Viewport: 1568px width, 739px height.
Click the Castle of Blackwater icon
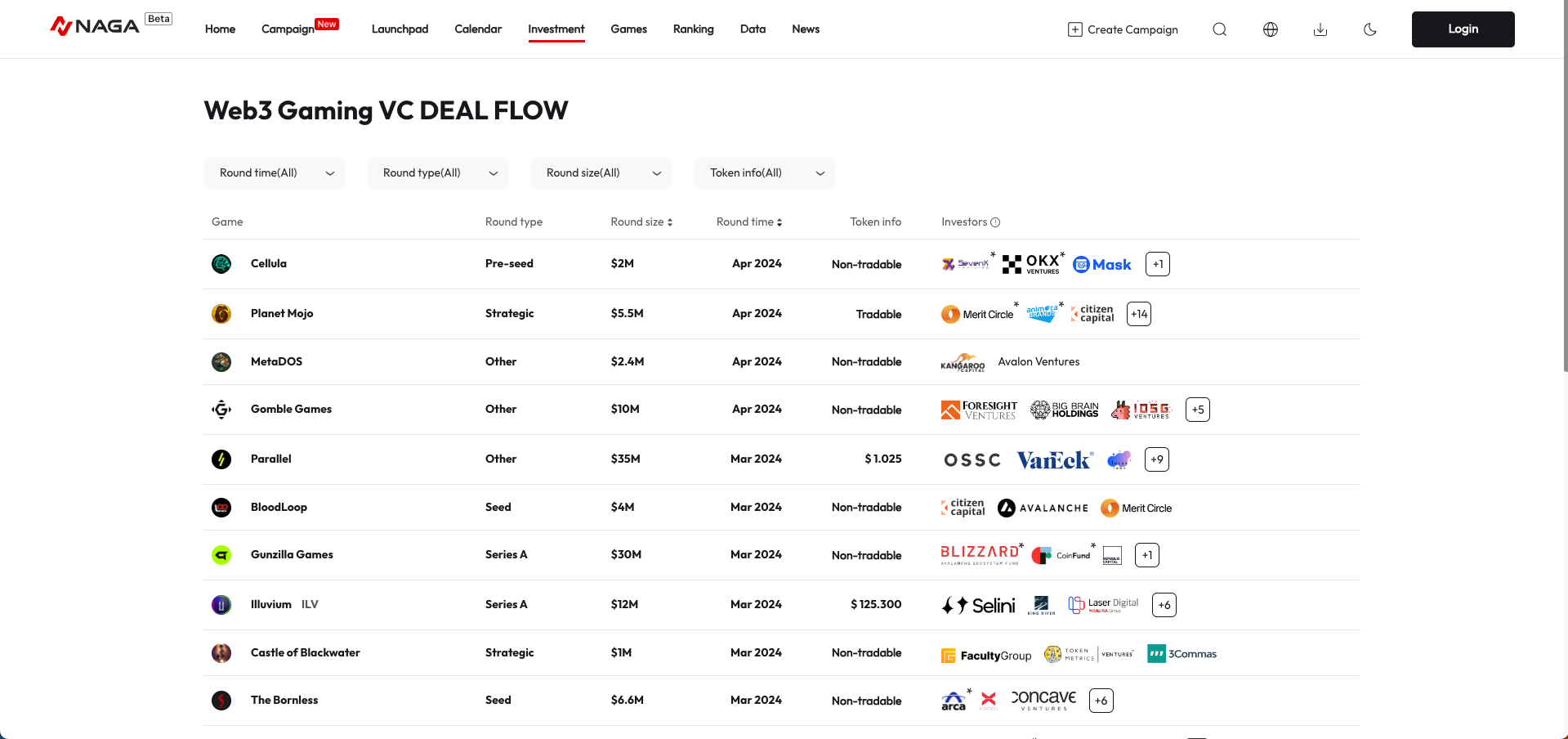click(x=221, y=652)
